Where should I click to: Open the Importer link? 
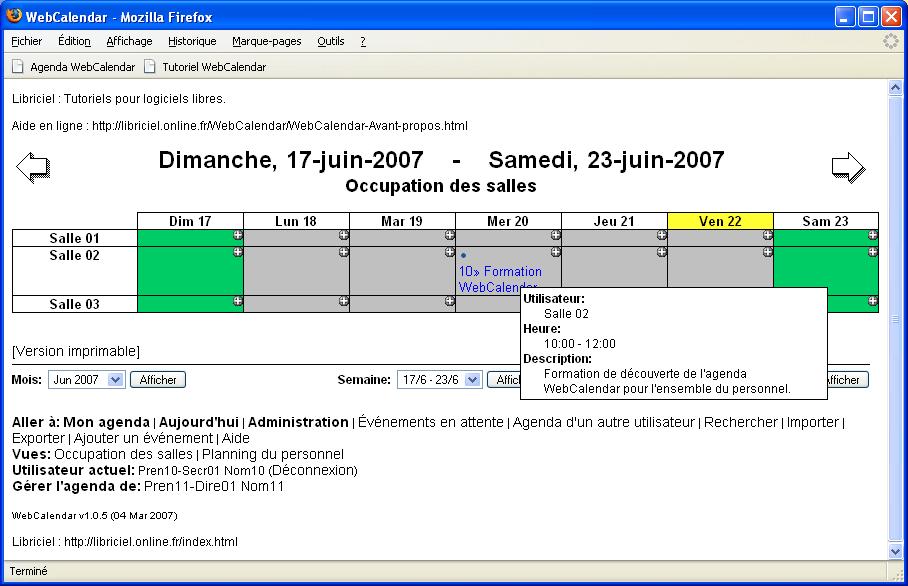point(812,422)
